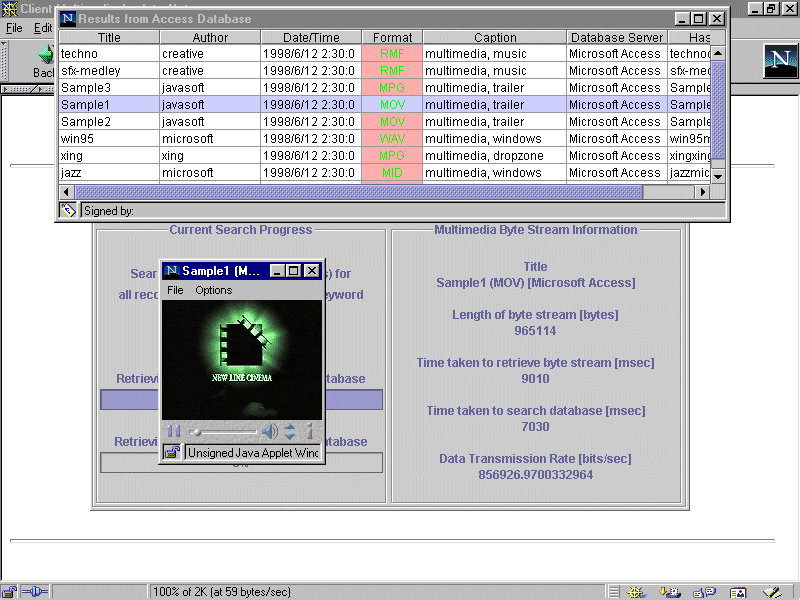Move the player seek slider knob

(196, 432)
